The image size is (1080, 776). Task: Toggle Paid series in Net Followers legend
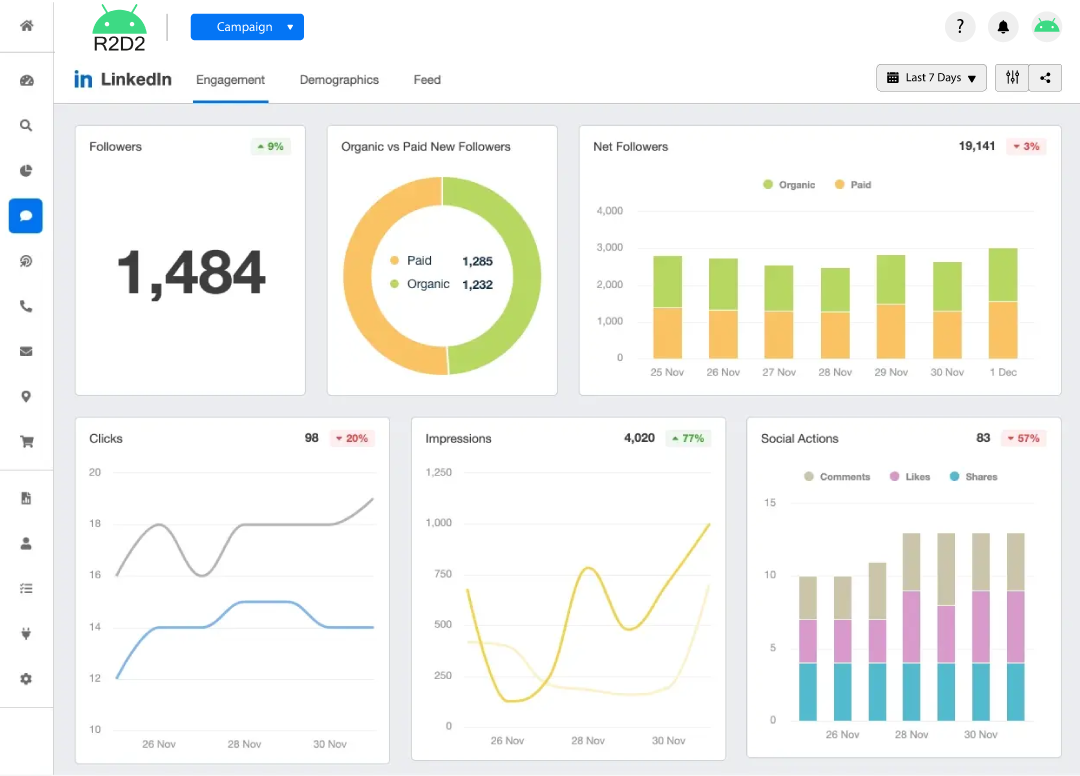tap(852, 185)
